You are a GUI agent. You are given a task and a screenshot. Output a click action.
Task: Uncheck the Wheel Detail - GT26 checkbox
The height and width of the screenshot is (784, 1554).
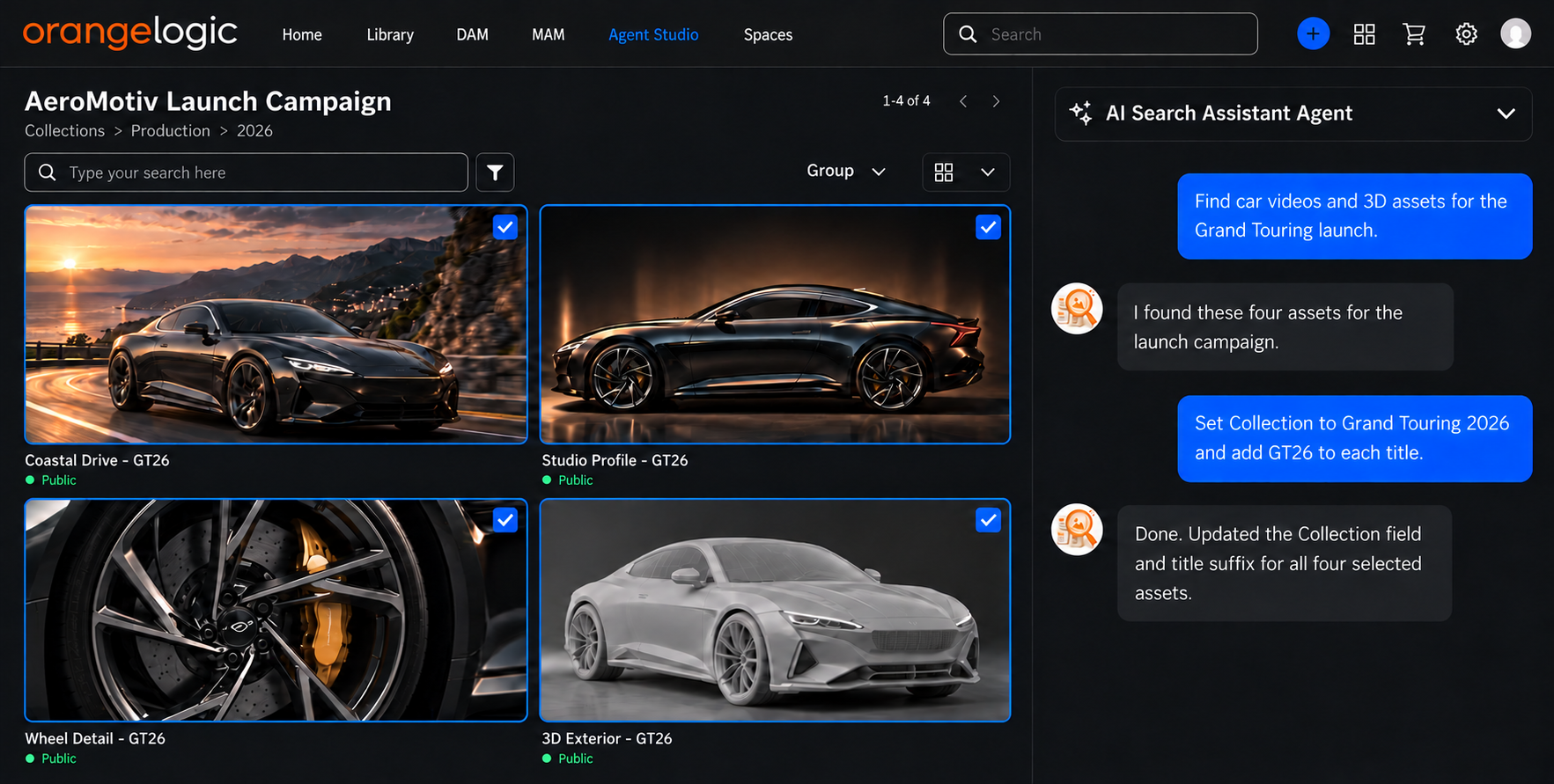pos(504,520)
